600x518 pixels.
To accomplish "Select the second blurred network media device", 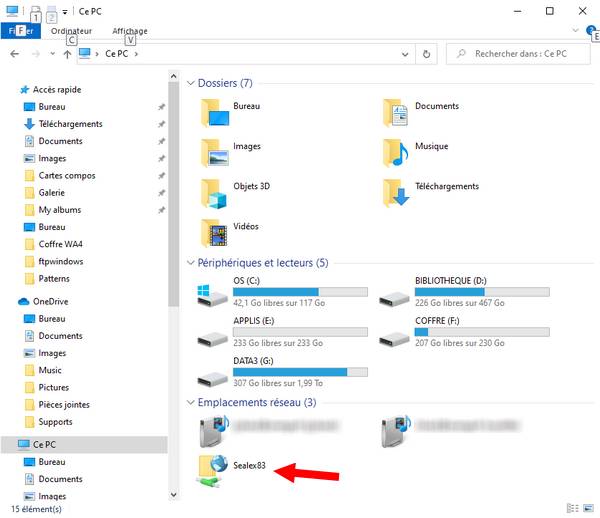I will [x=451, y=432].
